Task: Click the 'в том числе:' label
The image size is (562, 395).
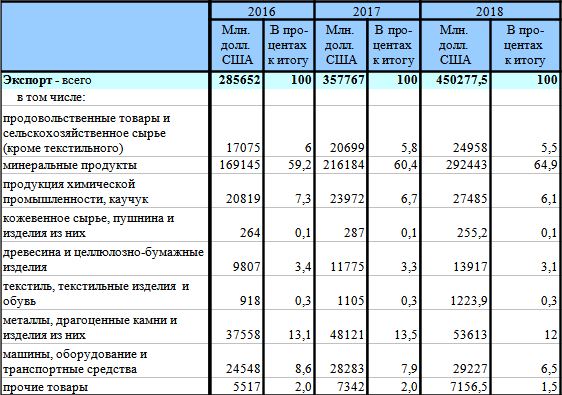Action: click(x=51, y=97)
